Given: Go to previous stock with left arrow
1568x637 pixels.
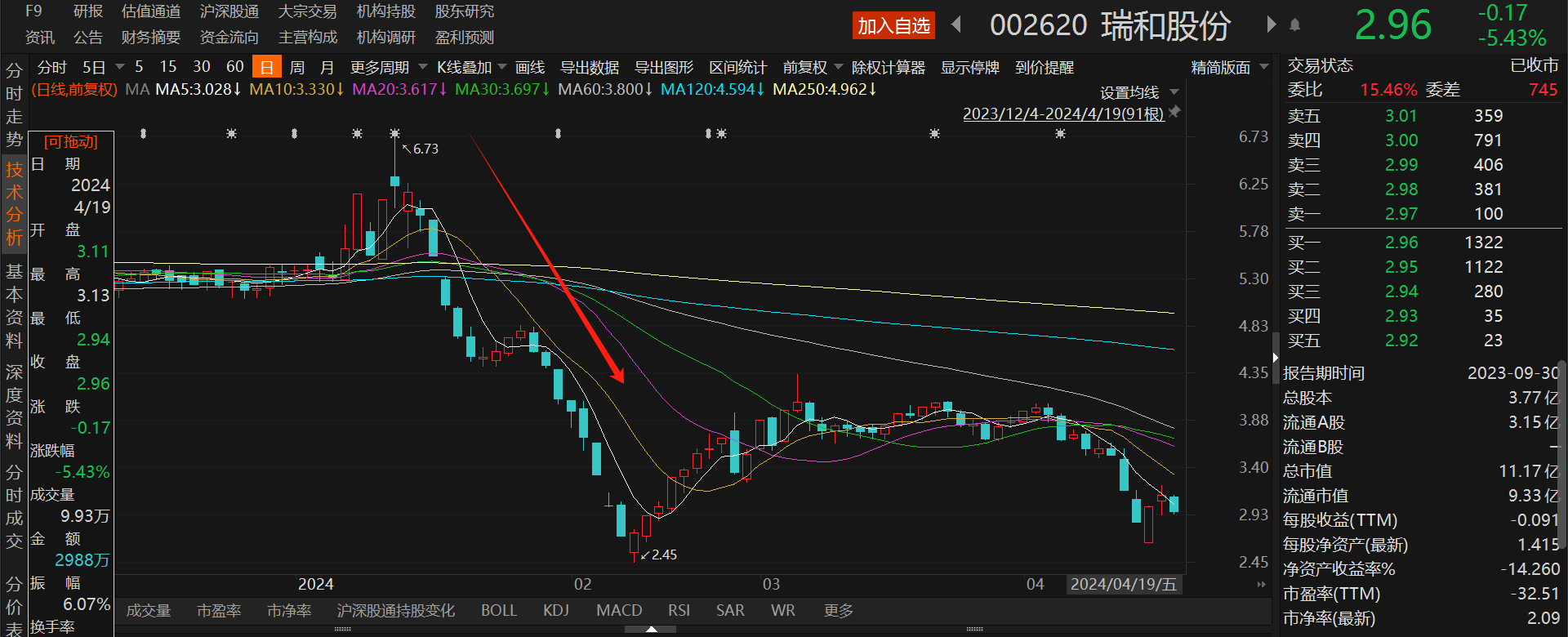Looking at the screenshot, I should pos(956,25).
